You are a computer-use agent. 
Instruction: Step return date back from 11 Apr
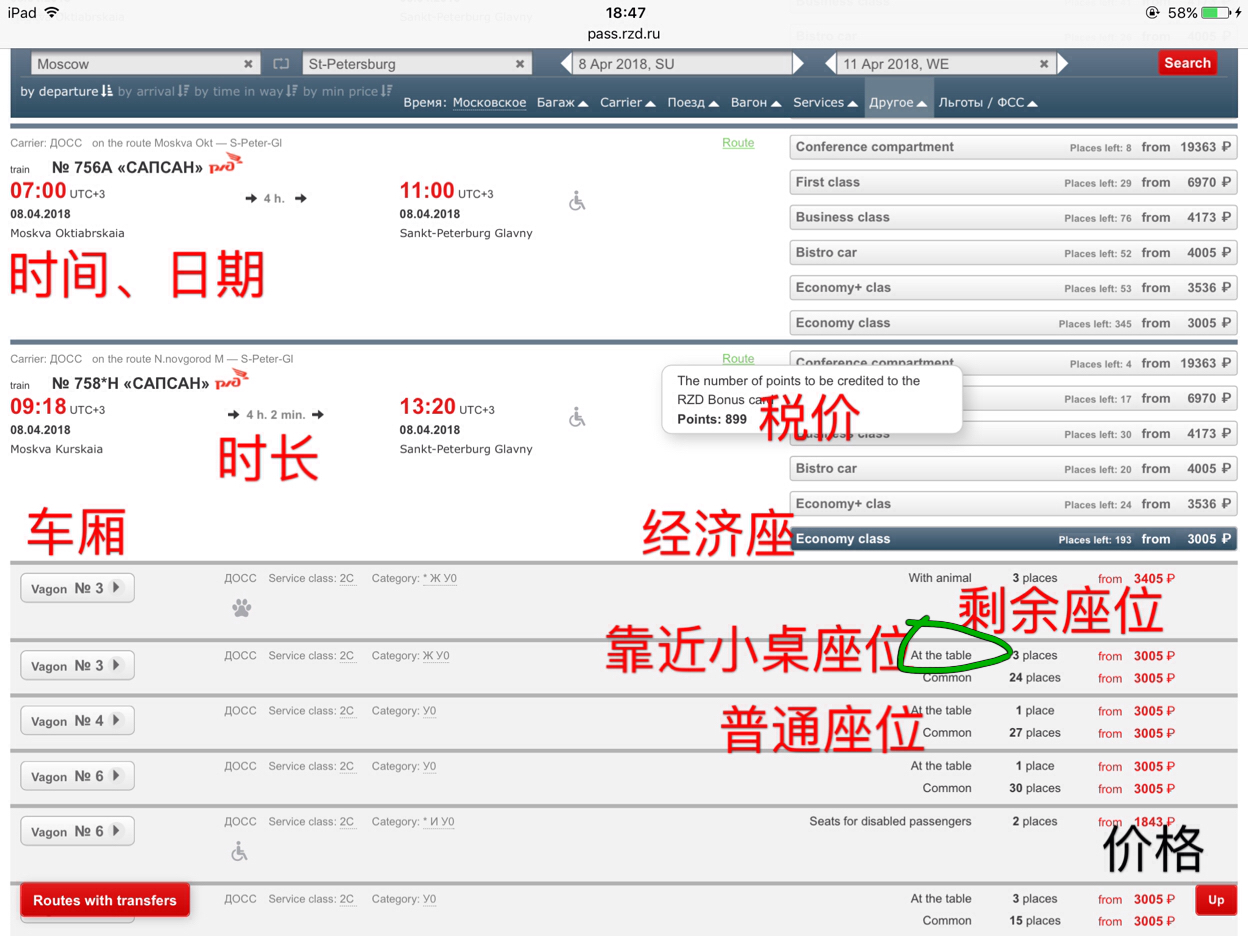tap(830, 64)
